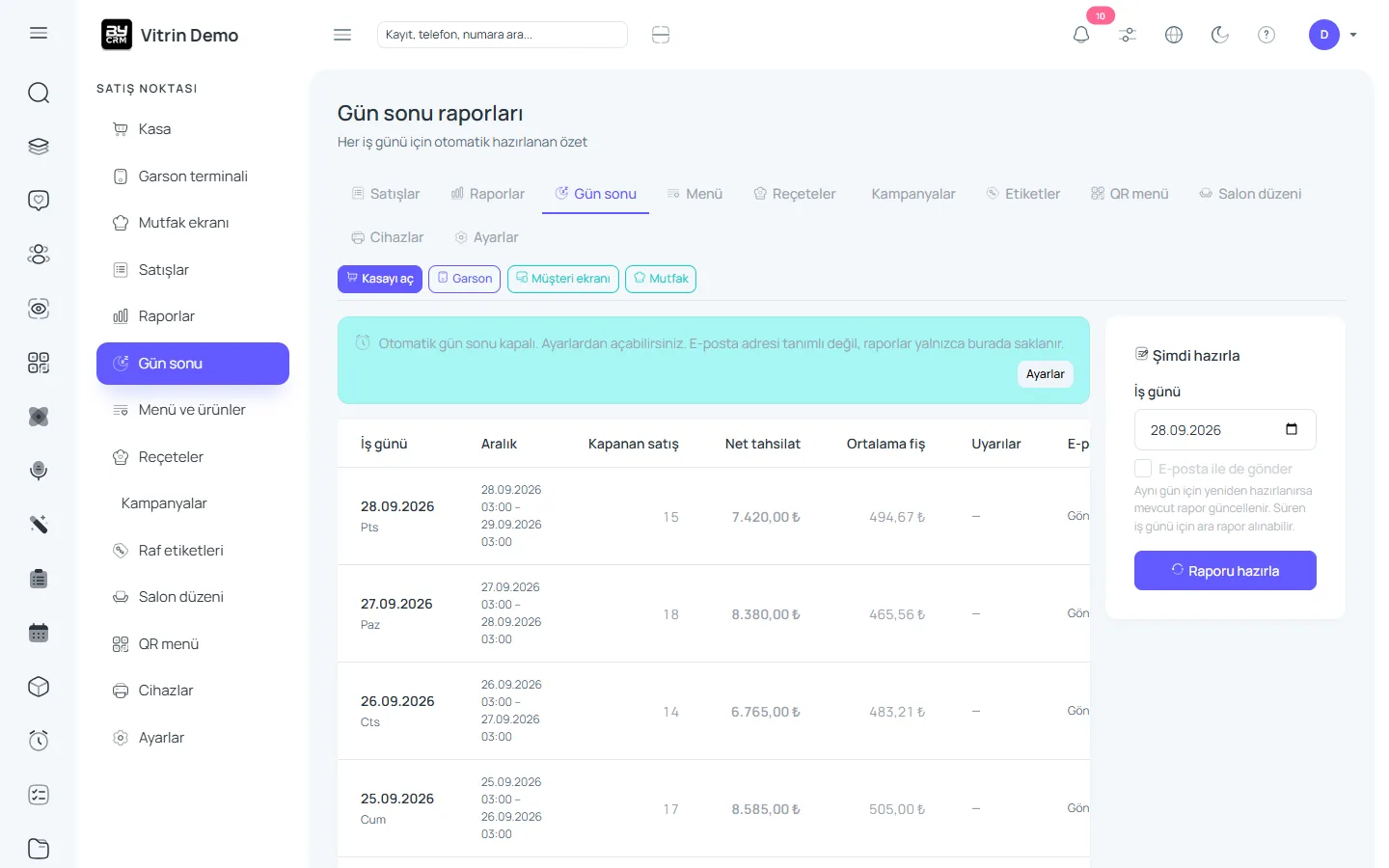Click the D user avatar
The height and width of the screenshot is (868, 1389).
point(1324,35)
